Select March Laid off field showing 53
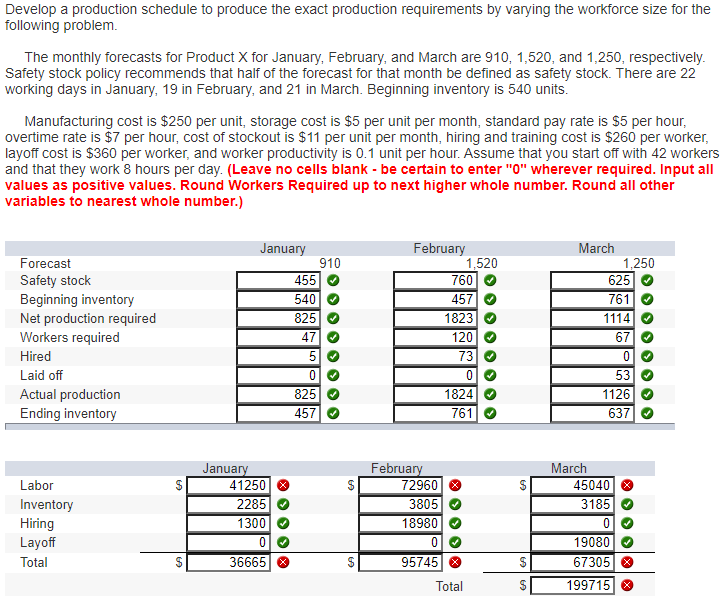Image resolution: width=720 pixels, height=596 pixels. click(x=592, y=376)
